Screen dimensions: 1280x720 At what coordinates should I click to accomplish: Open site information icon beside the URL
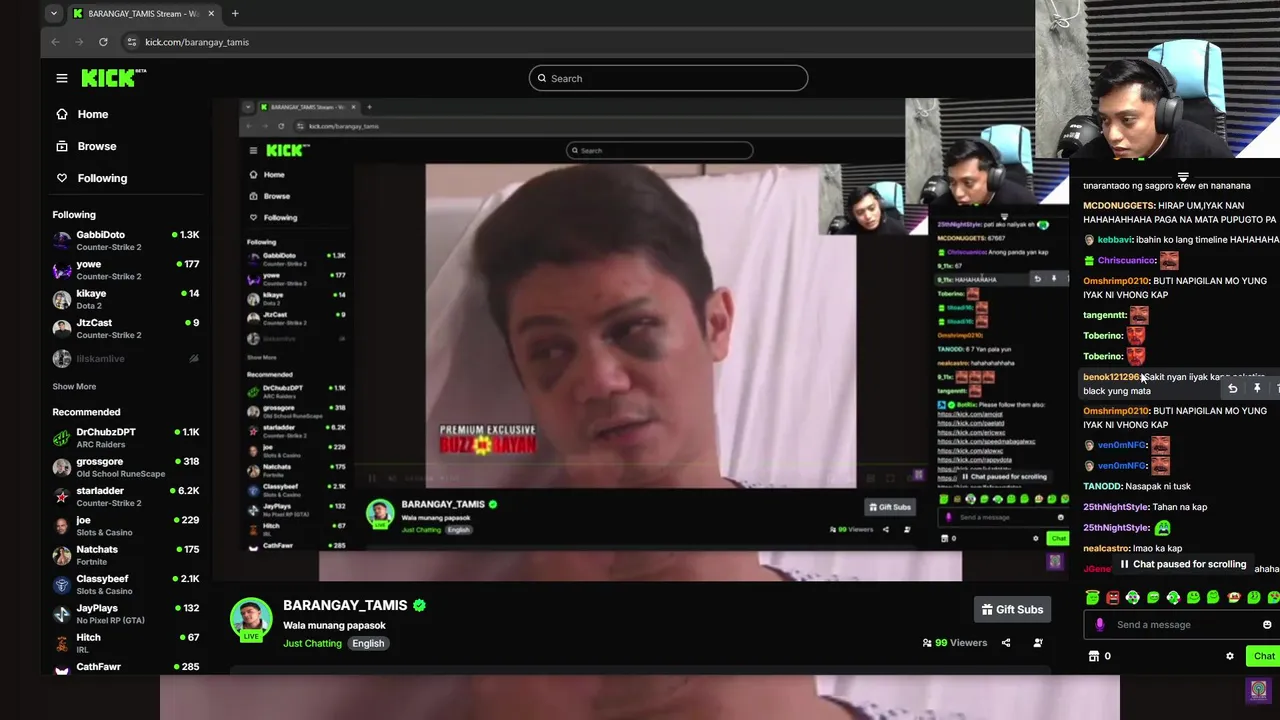(x=131, y=42)
